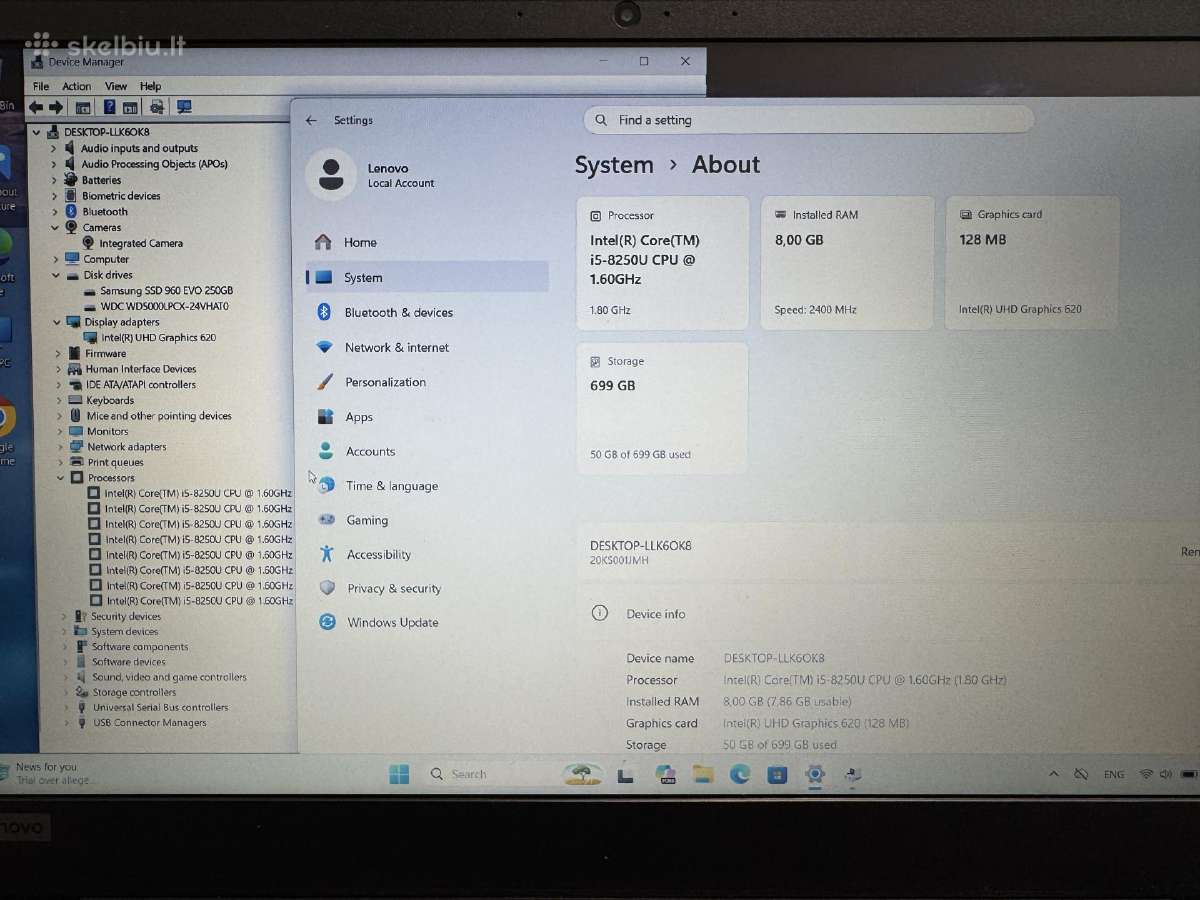This screenshot has width=1200, height=900.
Task: Expand Audio inputs and outputs node
Action: 54,148
